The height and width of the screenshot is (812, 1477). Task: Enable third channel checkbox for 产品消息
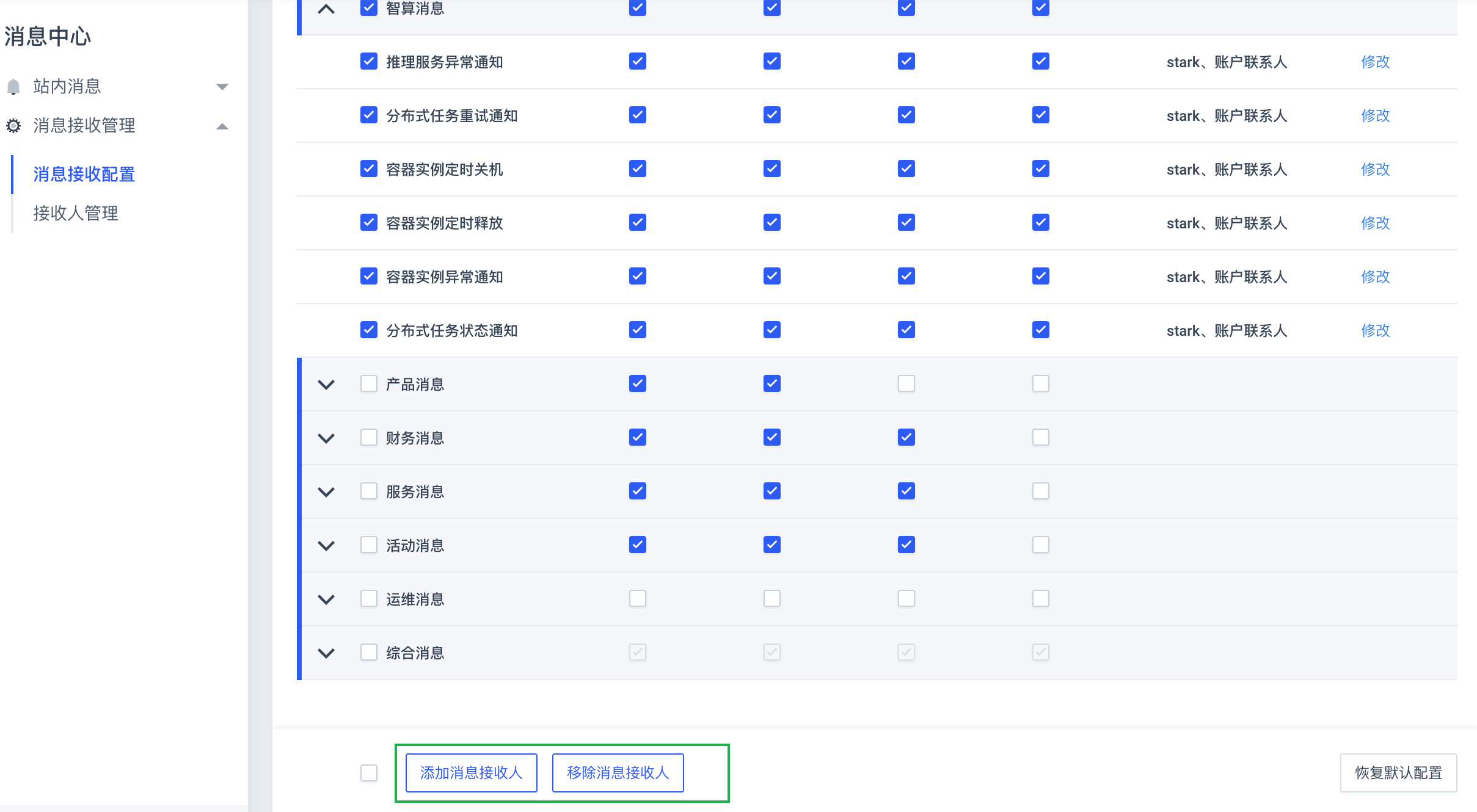906,383
